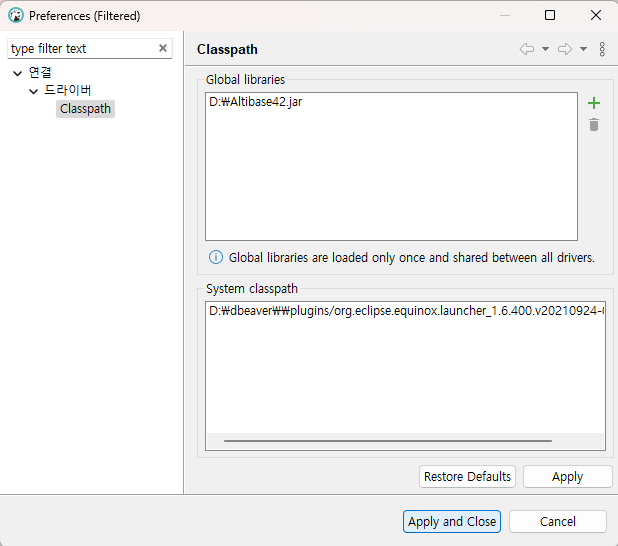Select D:\Altibase42.jar in Global libraries
618x546 pixels.
pos(256,103)
